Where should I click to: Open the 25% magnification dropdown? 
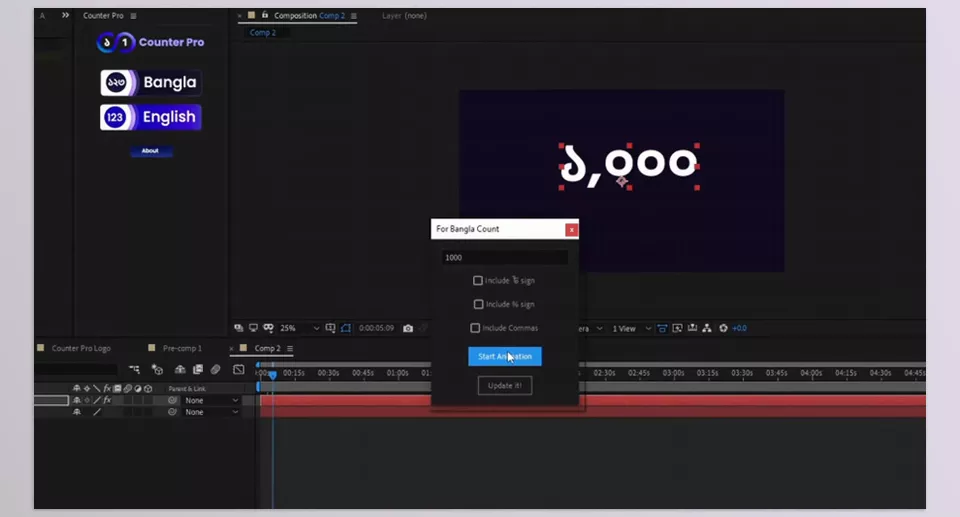click(x=299, y=328)
